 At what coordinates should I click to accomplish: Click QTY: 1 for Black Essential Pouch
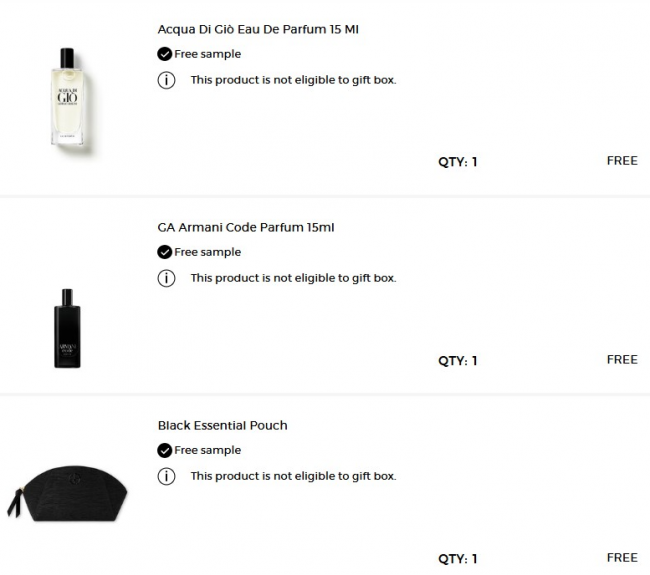click(x=457, y=558)
